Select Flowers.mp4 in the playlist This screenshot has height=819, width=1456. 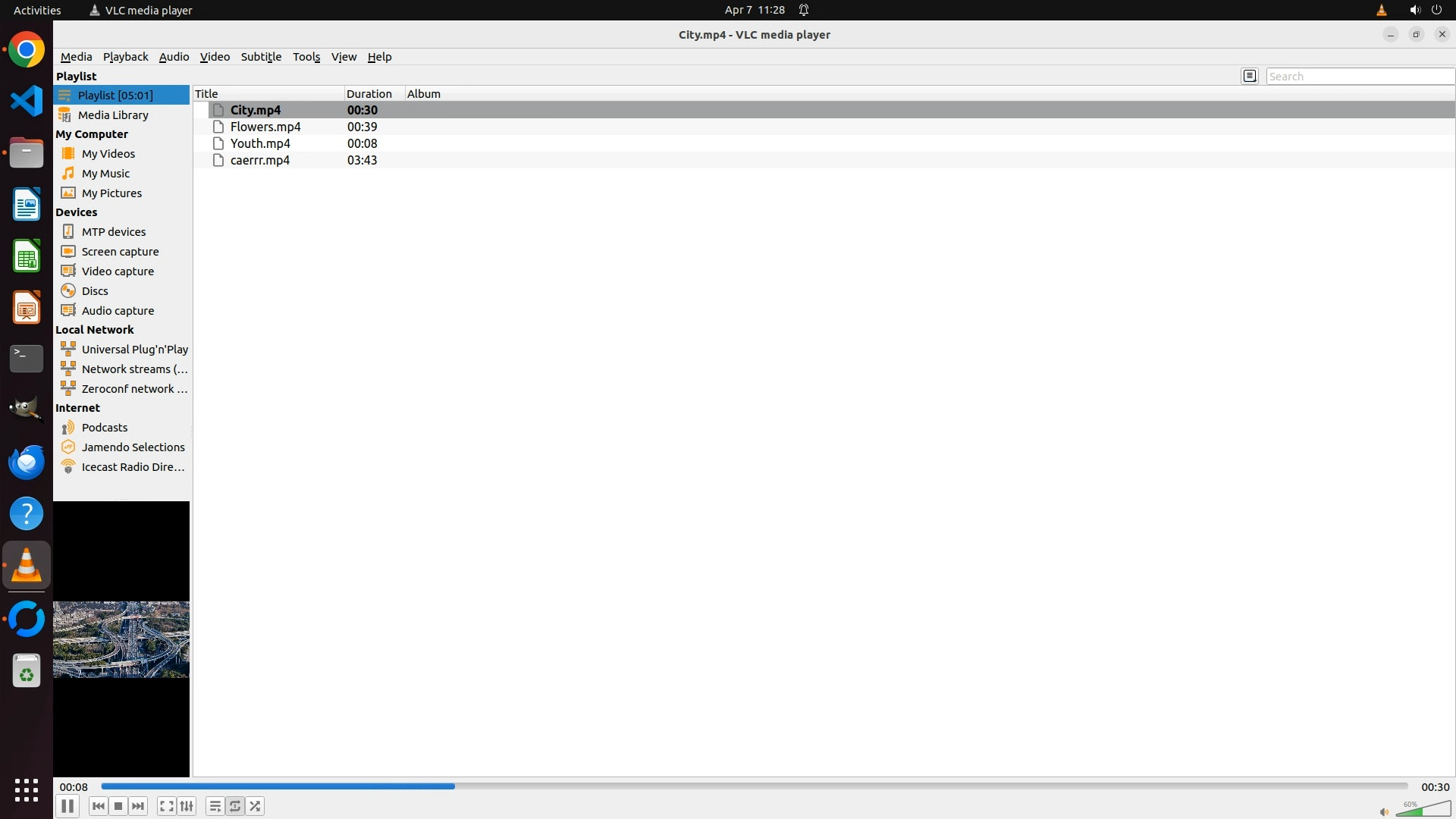coord(265,127)
